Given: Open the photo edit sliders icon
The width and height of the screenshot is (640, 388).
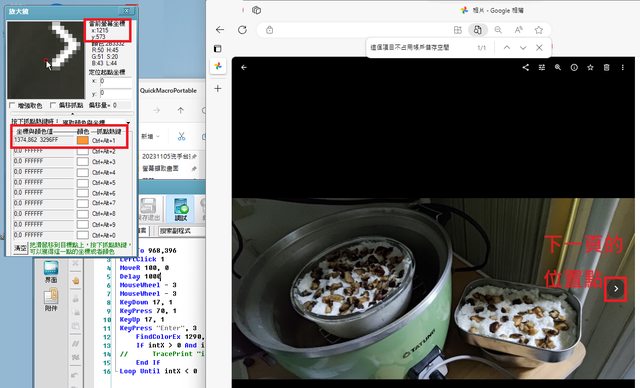Looking at the screenshot, I should click(x=542, y=68).
